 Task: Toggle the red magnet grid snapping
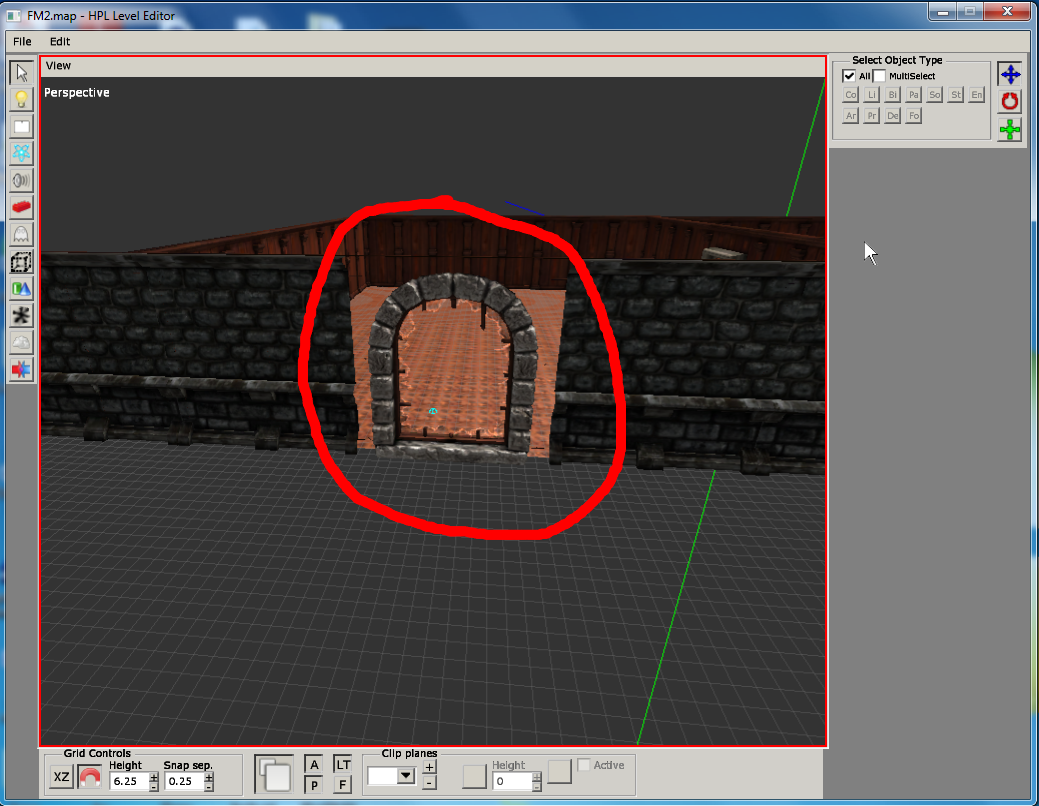click(x=90, y=777)
